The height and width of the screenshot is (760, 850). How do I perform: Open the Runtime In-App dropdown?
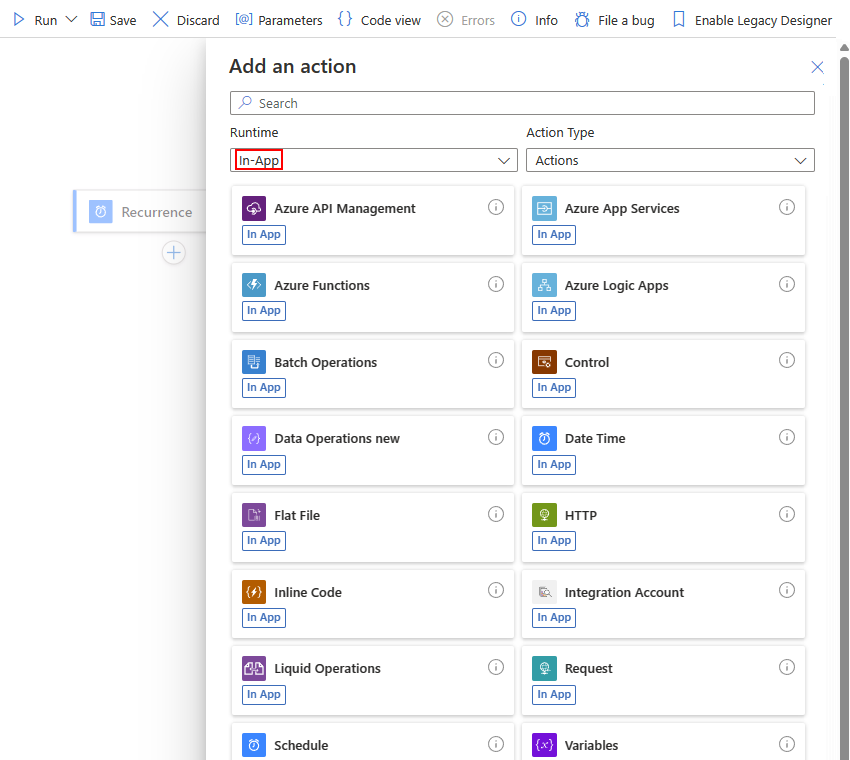coord(373,160)
